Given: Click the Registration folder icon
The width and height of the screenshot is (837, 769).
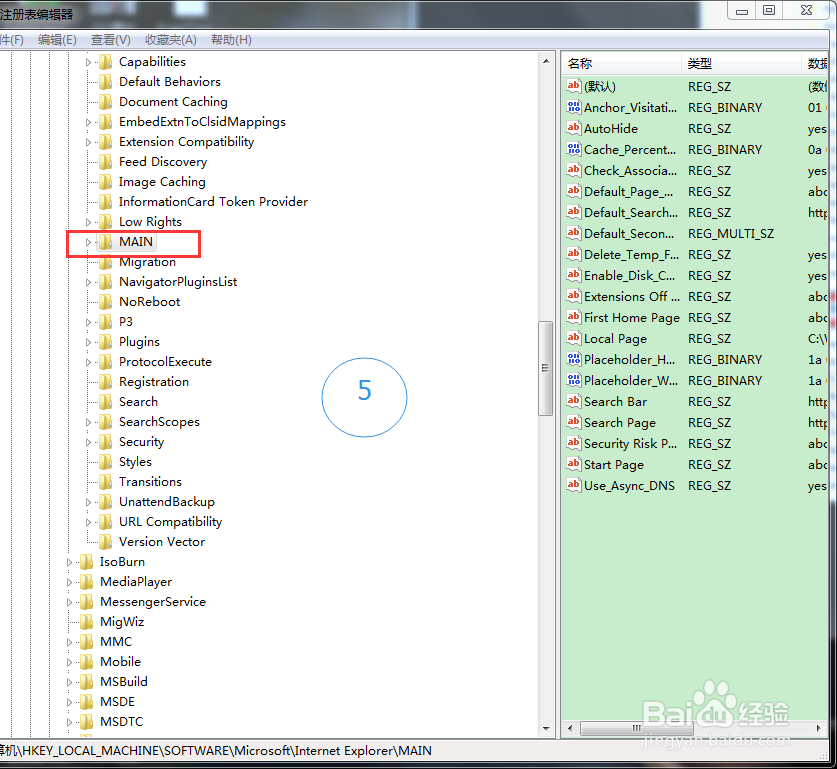Looking at the screenshot, I should coord(106,382).
